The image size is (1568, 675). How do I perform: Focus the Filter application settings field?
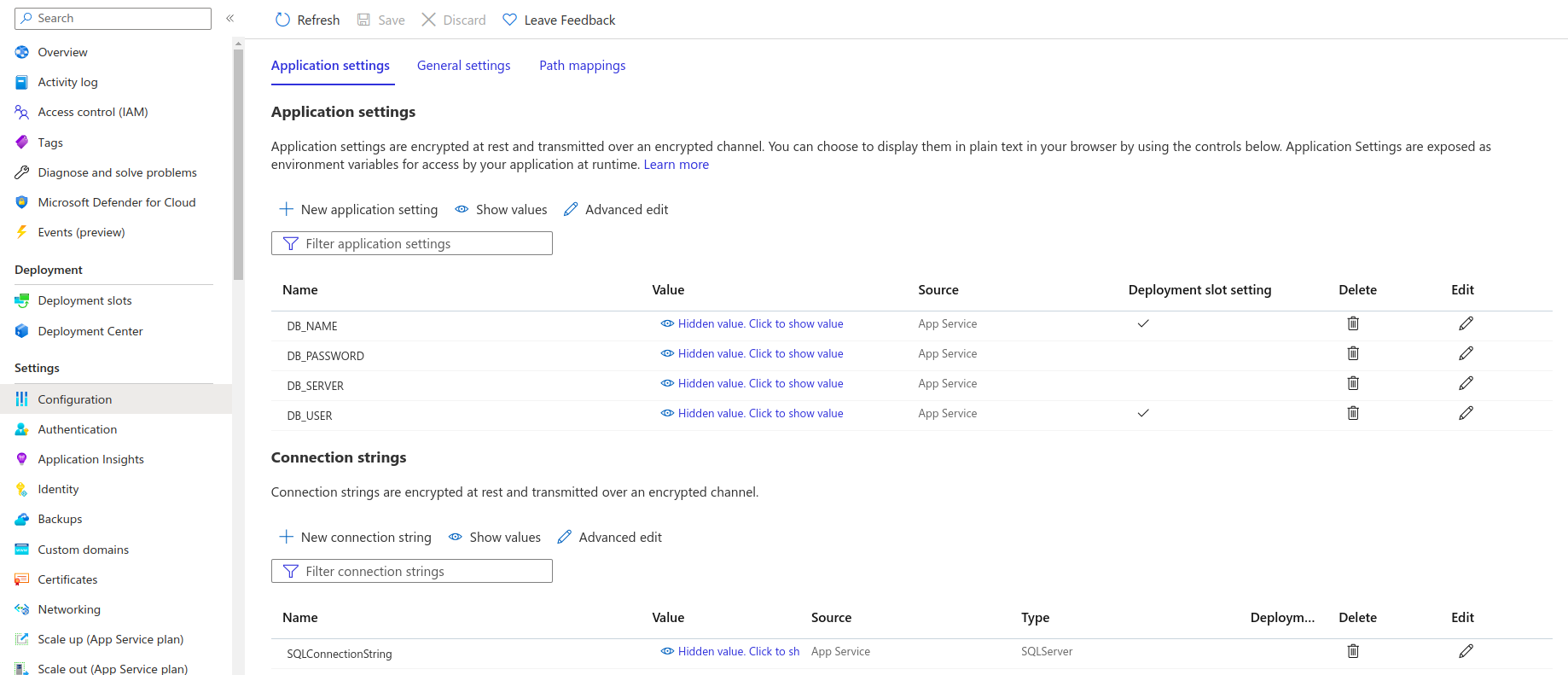click(x=412, y=244)
